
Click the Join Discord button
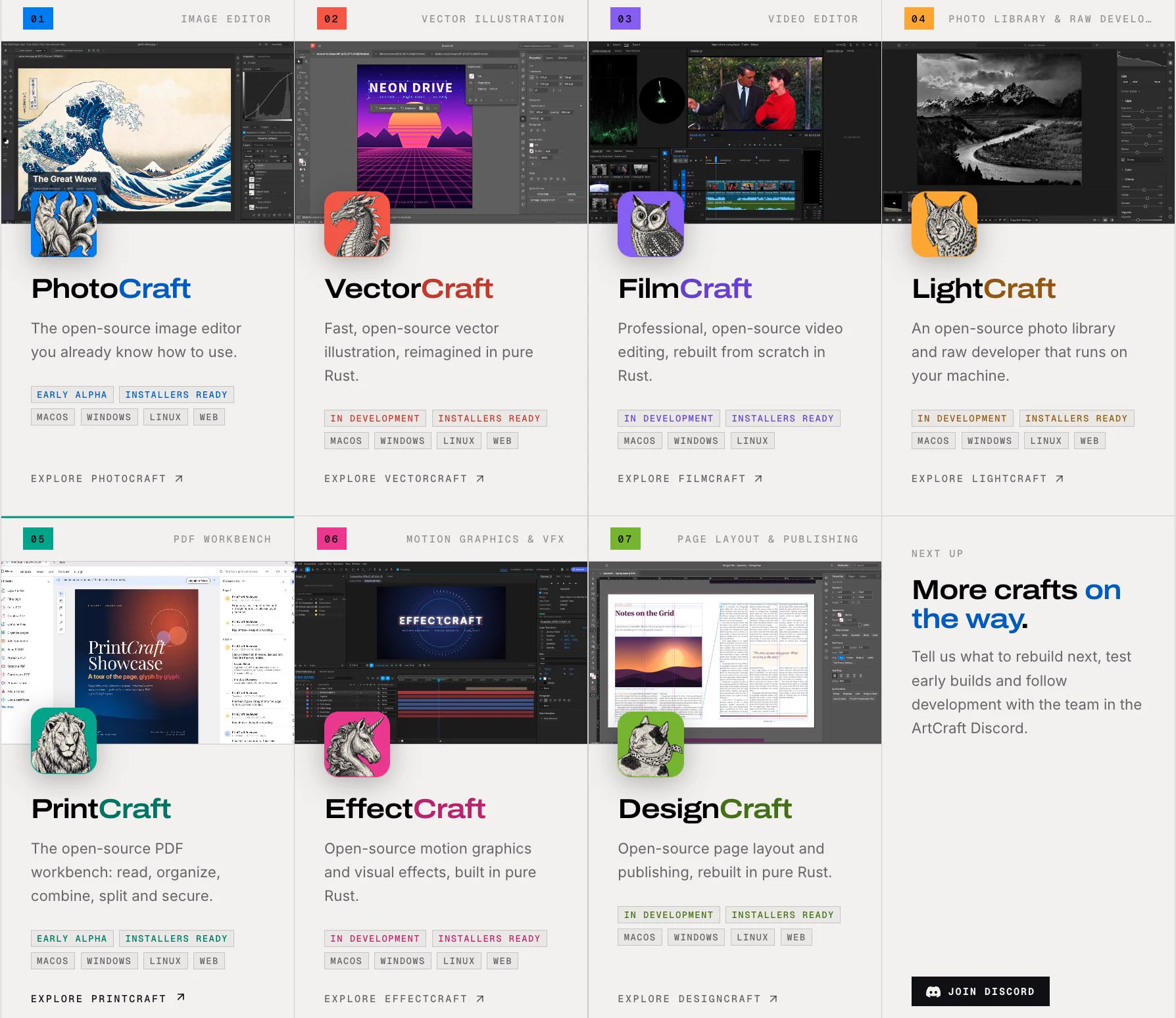[x=980, y=992]
